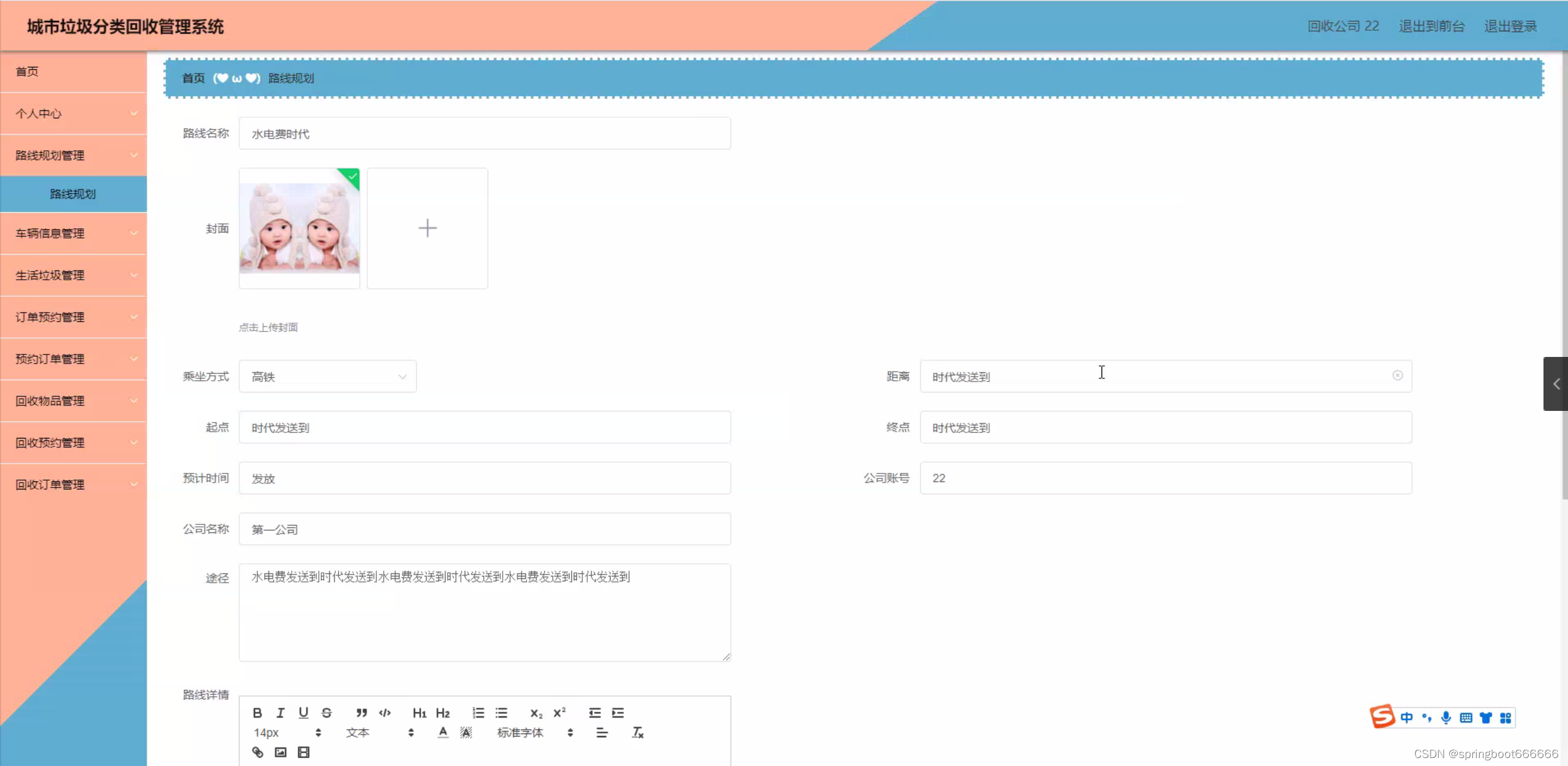Screen dimensions: 1568x766
Task: Toggle italic formatting button
Action: tap(280, 713)
